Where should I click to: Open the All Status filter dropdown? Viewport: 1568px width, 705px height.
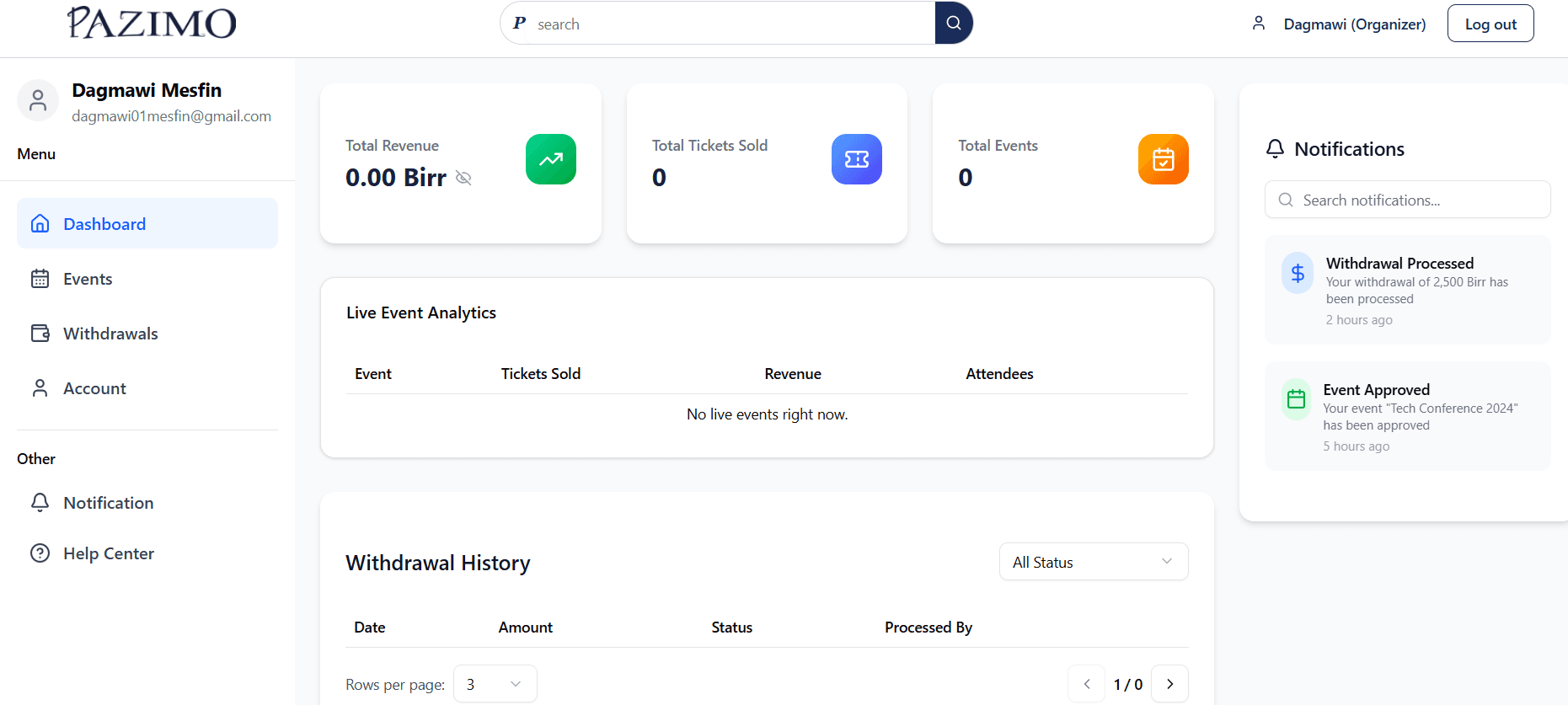pos(1093,562)
